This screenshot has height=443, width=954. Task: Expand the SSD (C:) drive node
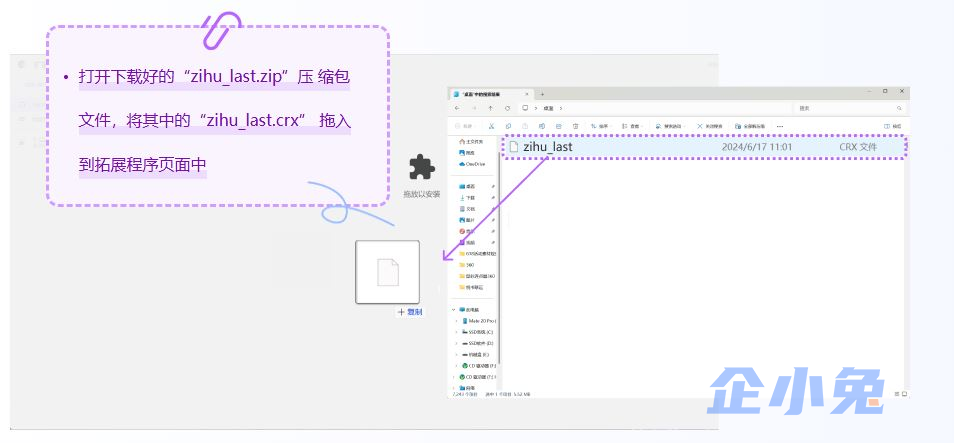pos(456,332)
